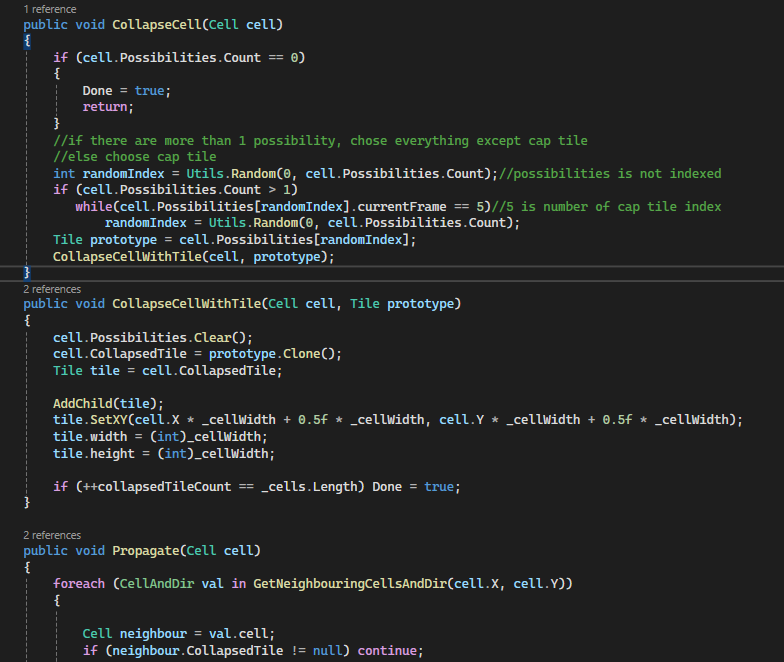This screenshot has height=662, width=784.
Task: Click 'Tile tile = cell.CollapsedTile;' line
Action: pos(168,370)
